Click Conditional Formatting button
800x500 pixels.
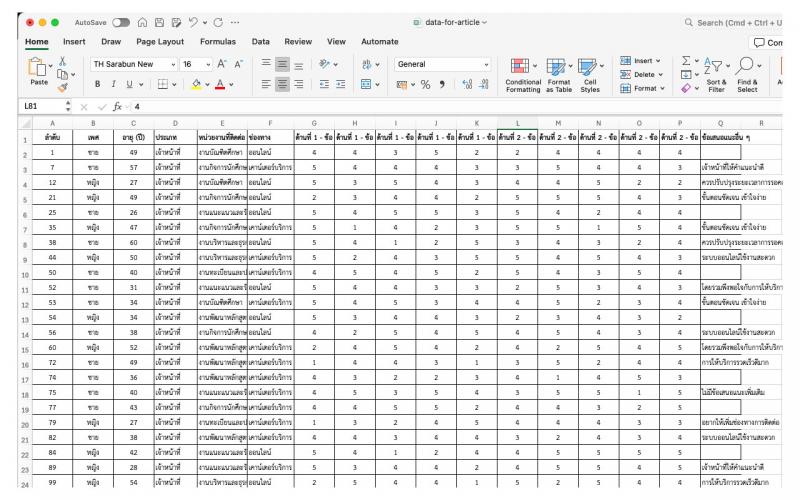click(524, 74)
